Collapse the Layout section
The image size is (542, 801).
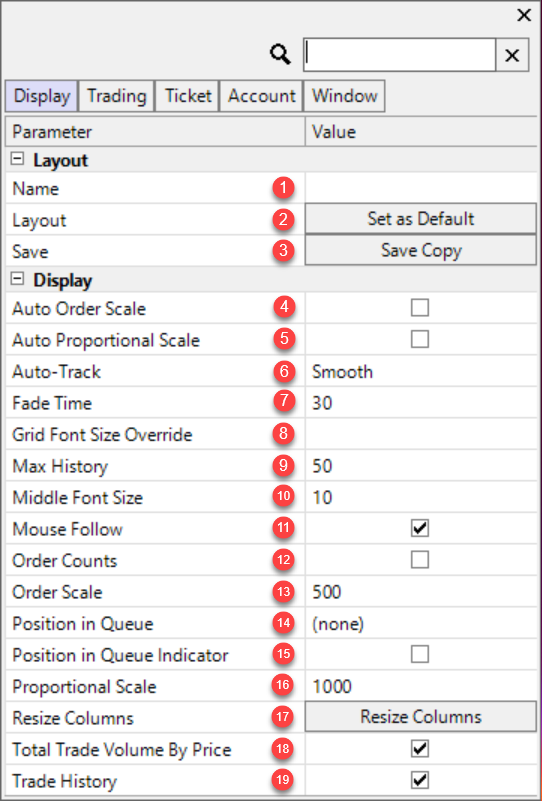pos(17,159)
